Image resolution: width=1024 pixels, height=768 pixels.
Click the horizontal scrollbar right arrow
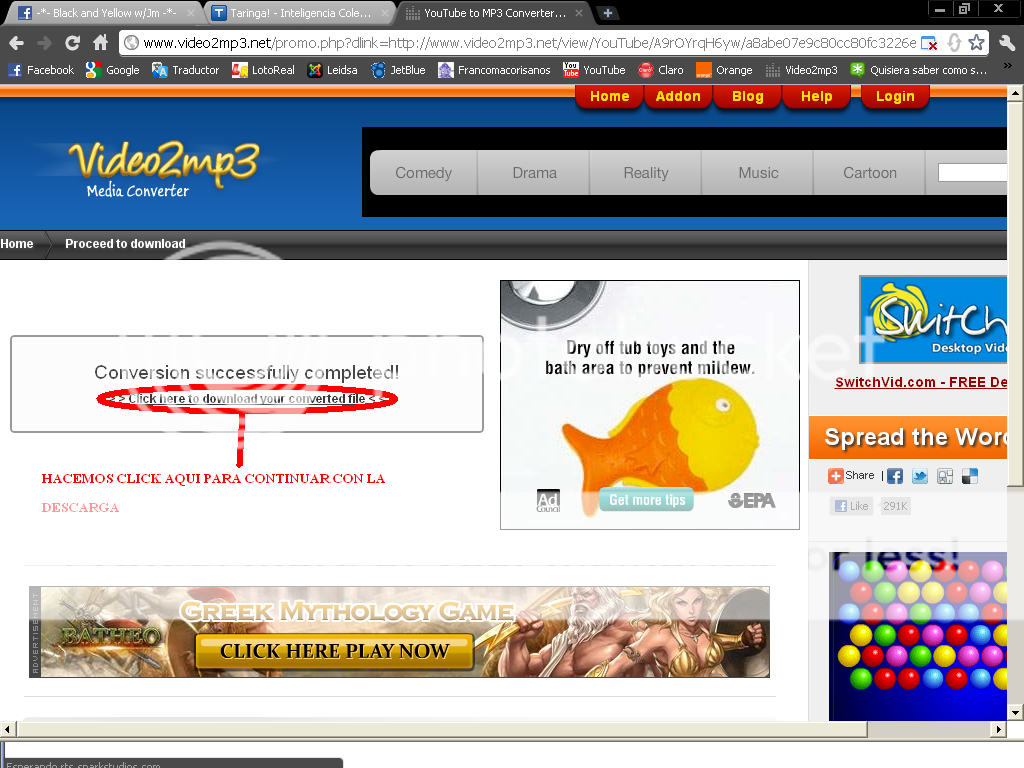[999, 729]
